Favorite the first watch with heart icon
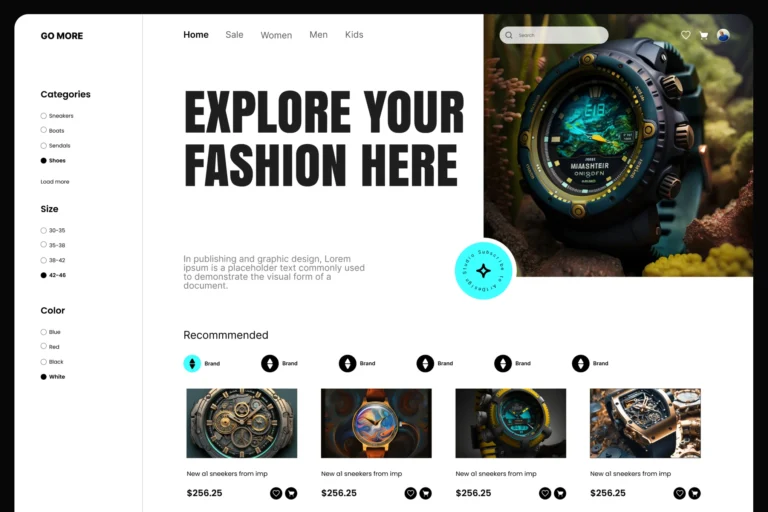Image resolution: width=768 pixels, height=512 pixels. pos(276,493)
